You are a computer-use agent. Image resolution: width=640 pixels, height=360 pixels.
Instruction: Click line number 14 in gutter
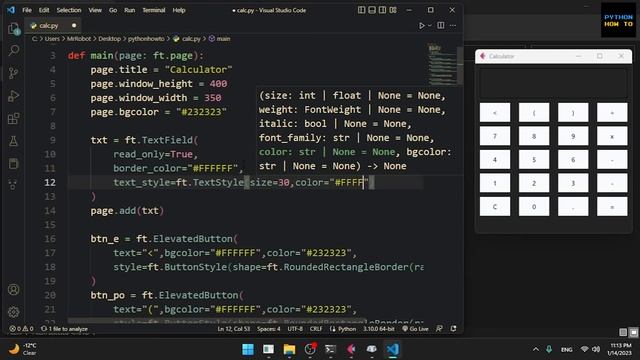tap(50, 211)
